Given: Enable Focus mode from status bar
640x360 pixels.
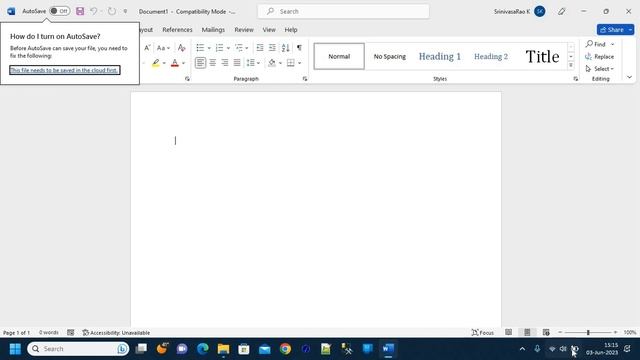Looking at the screenshot, I should point(482,333).
